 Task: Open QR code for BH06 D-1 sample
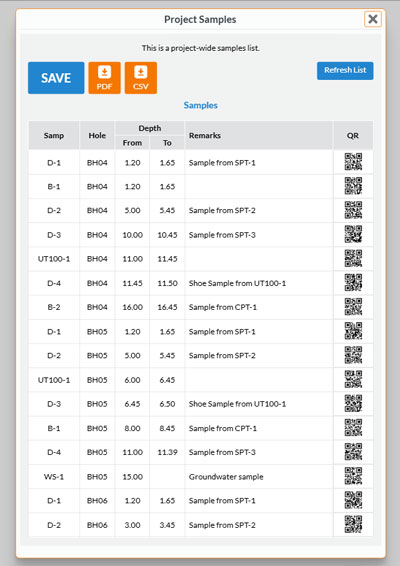pos(353,500)
